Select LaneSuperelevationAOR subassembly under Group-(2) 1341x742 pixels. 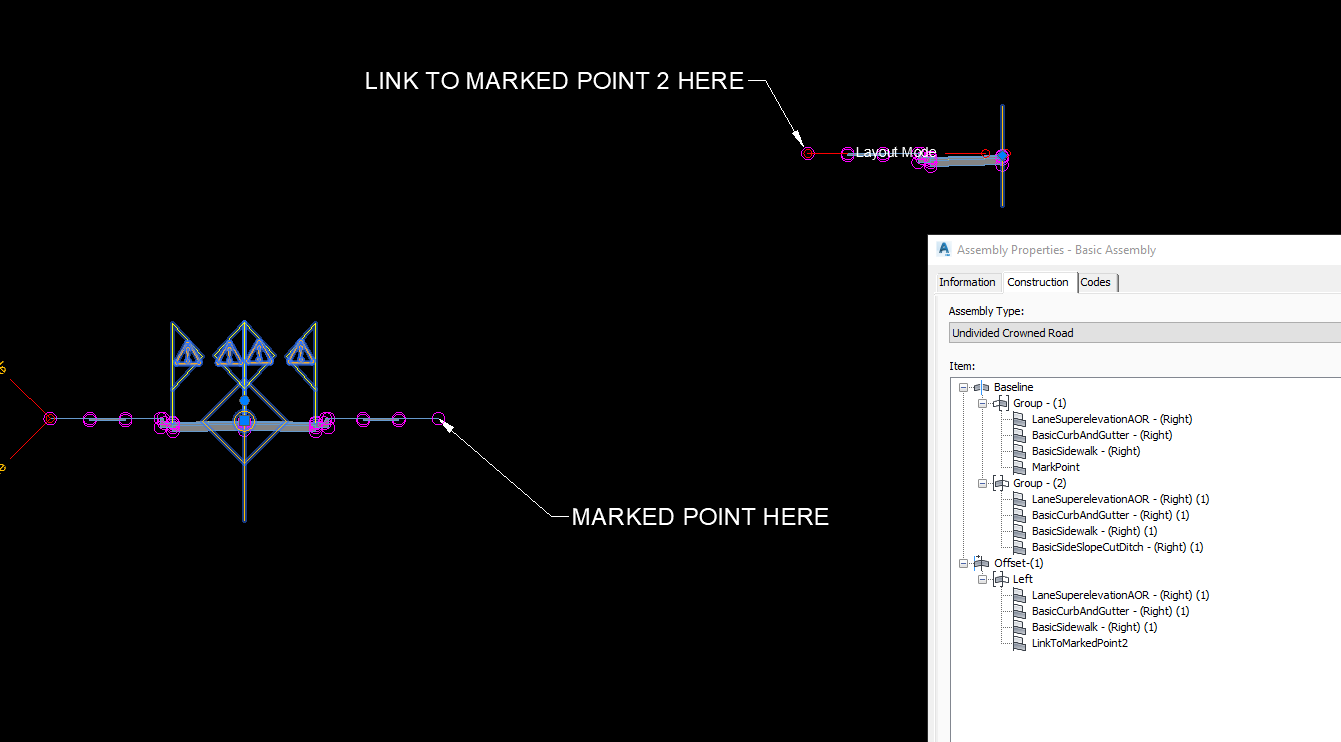click(1120, 498)
